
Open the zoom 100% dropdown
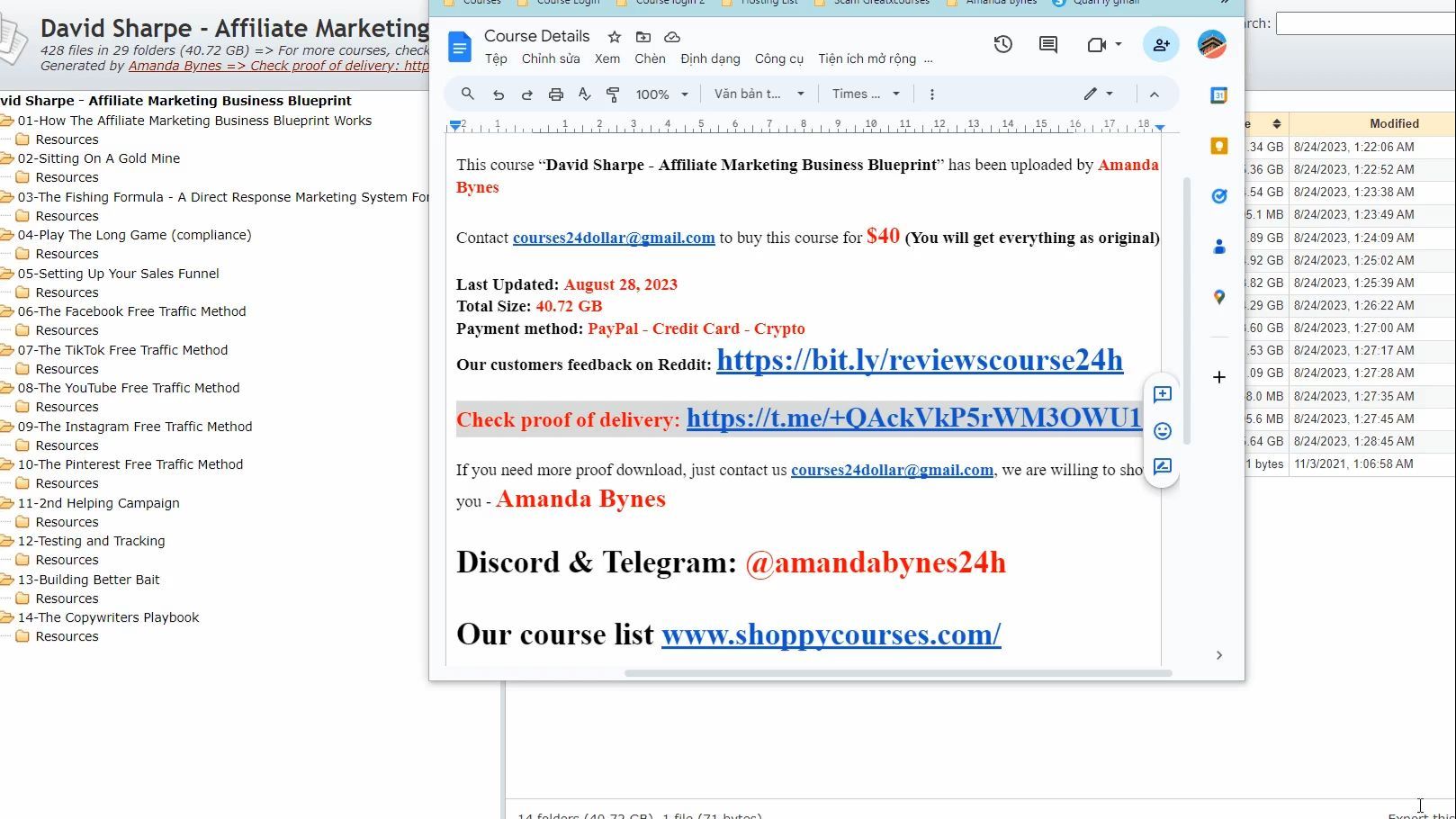pyautogui.click(x=662, y=94)
